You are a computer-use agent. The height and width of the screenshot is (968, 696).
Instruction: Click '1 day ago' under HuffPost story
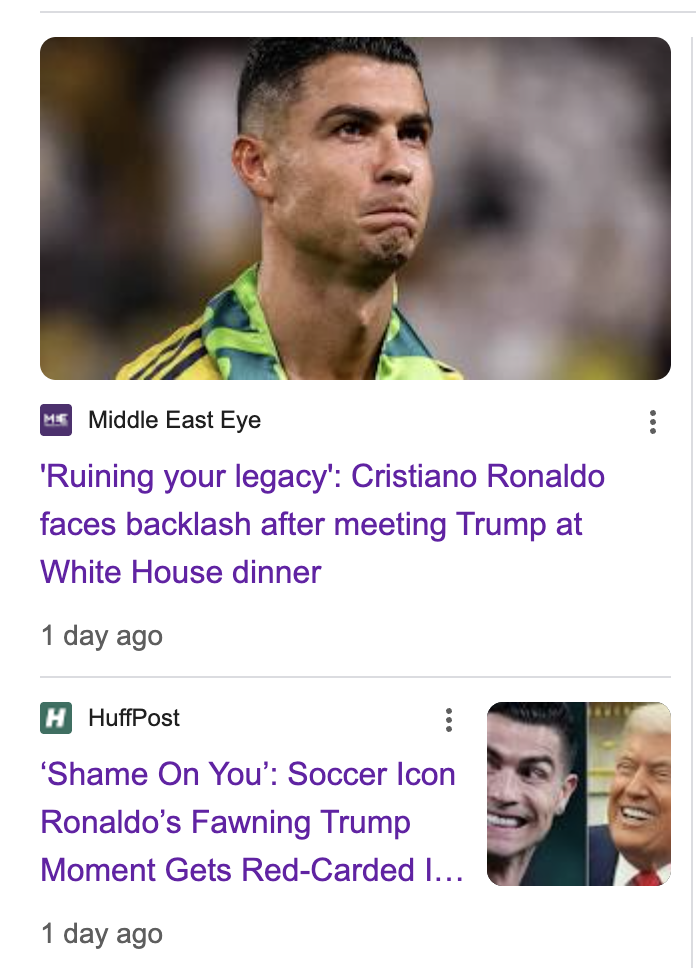pyautogui.click(x=101, y=934)
